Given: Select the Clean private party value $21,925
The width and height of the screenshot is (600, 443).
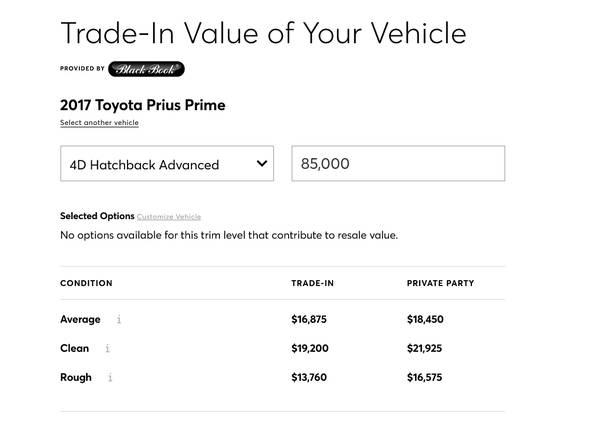Looking at the screenshot, I should [x=424, y=348].
